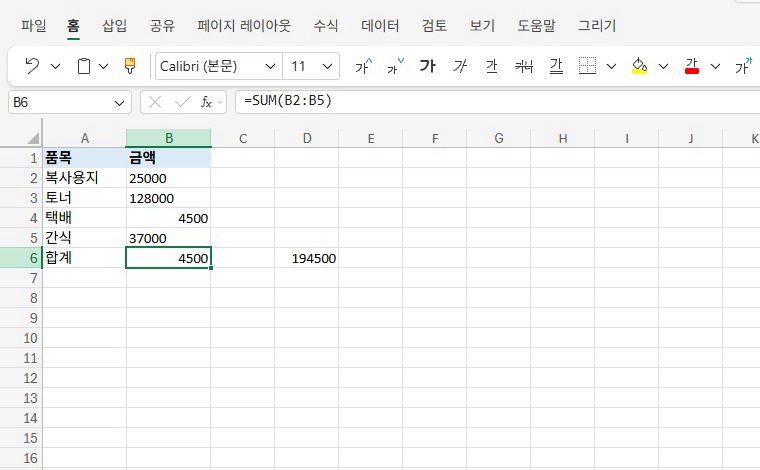This screenshot has width=760, height=470.
Task: Toggle Double Underline formatting
Action: tap(556, 66)
